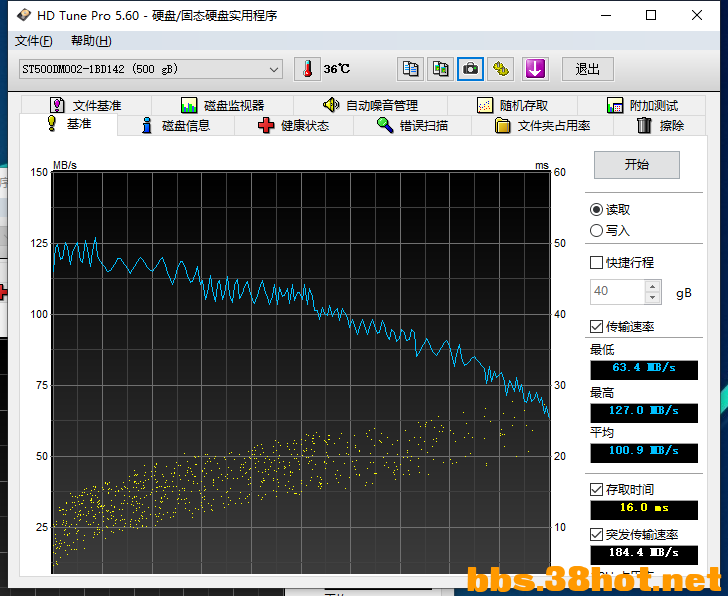The image size is (728, 596).
Task: Click the average speed value 100.9 MB/s
Action: [x=644, y=453]
